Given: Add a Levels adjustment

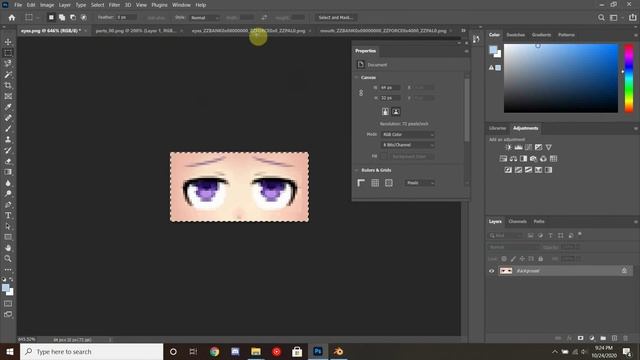Looking at the screenshot, I should (518, 147).
